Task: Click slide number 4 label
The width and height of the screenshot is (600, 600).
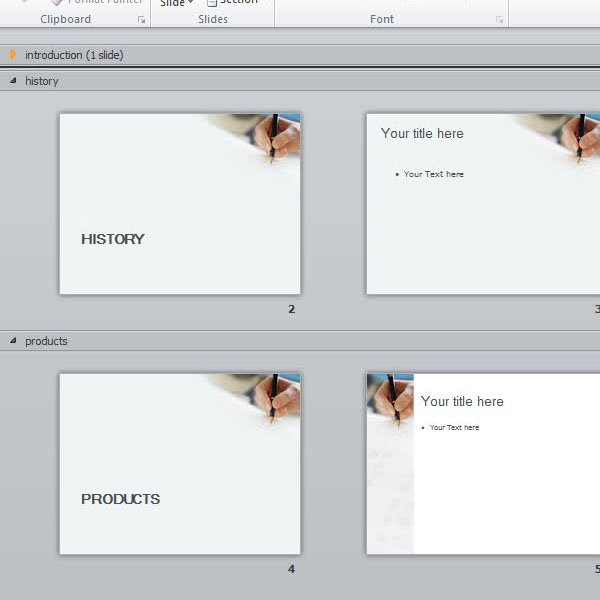Action: click(292, 569)
